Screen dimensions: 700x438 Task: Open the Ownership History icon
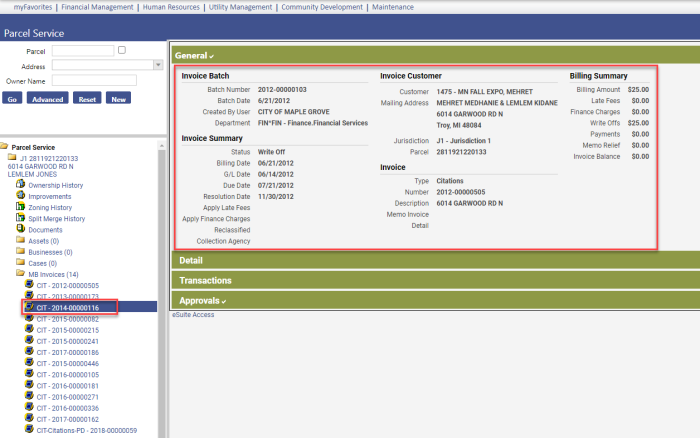21,184
